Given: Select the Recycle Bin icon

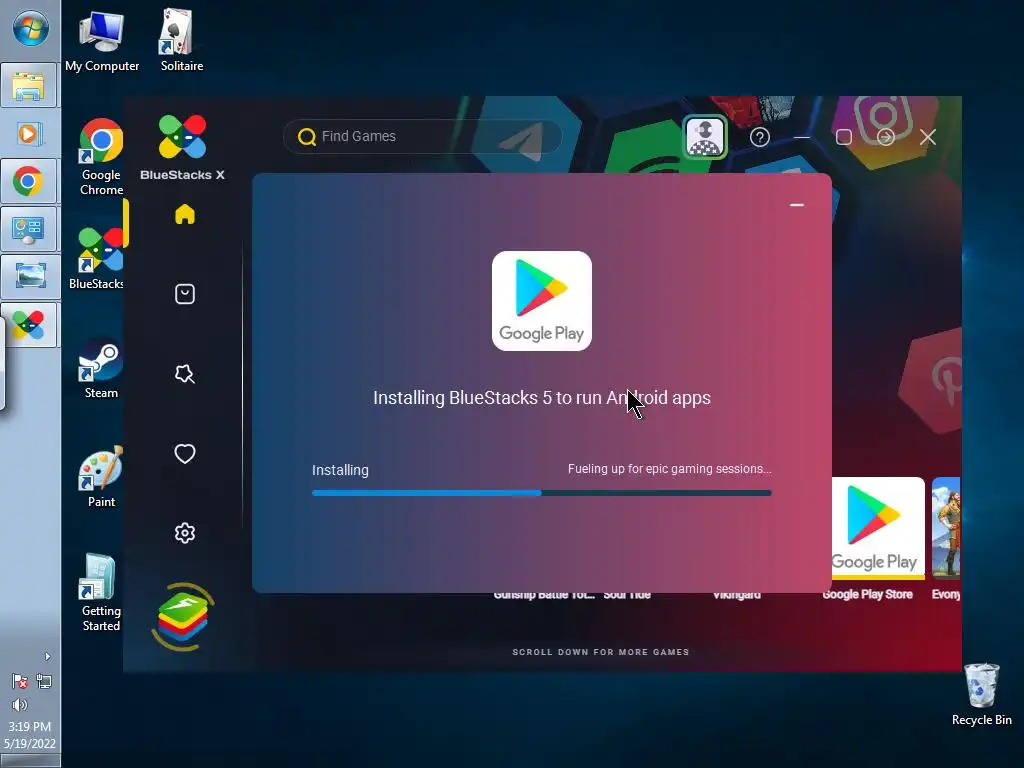Looking at the screenshot, I should [982, 695].
